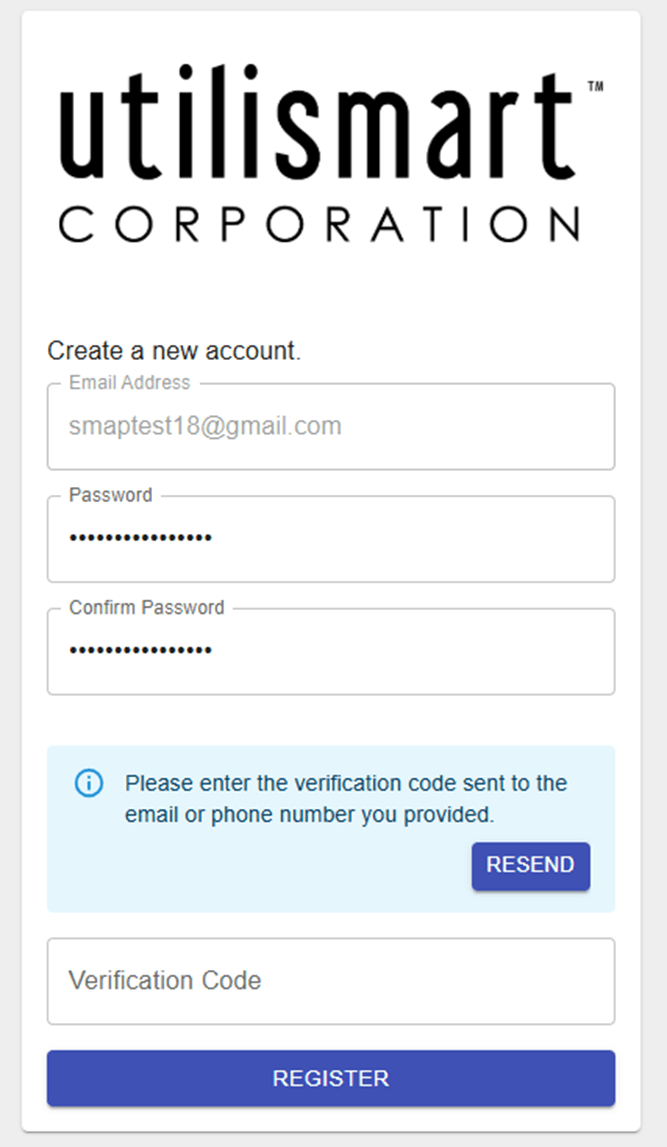The width and height of the screenshot is (667, 1147).
Task: Click the Confirm Password floating label
Action: point(147,607)
